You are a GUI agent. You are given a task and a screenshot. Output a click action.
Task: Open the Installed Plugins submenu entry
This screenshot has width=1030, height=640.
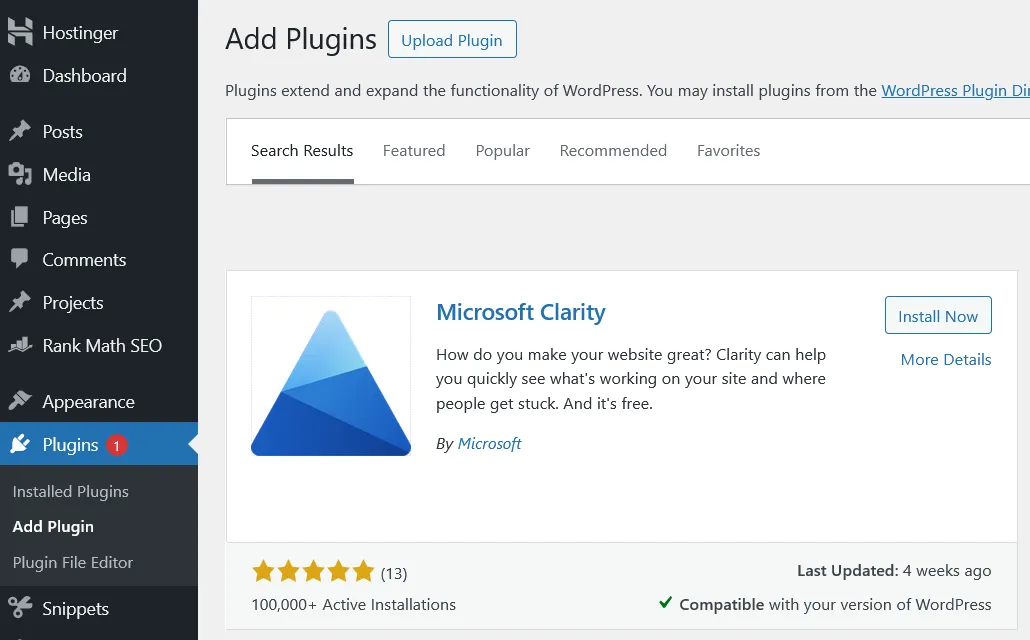70,491
